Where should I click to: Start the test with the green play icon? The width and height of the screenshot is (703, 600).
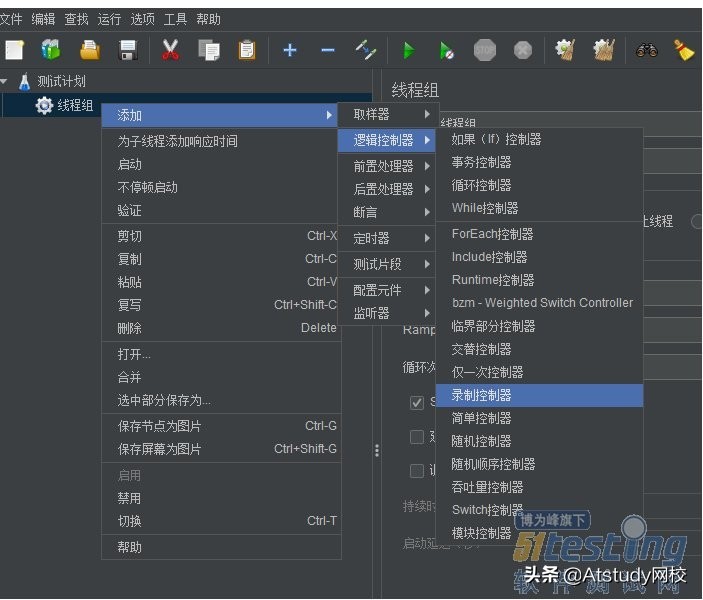click(x=408, y=50)
